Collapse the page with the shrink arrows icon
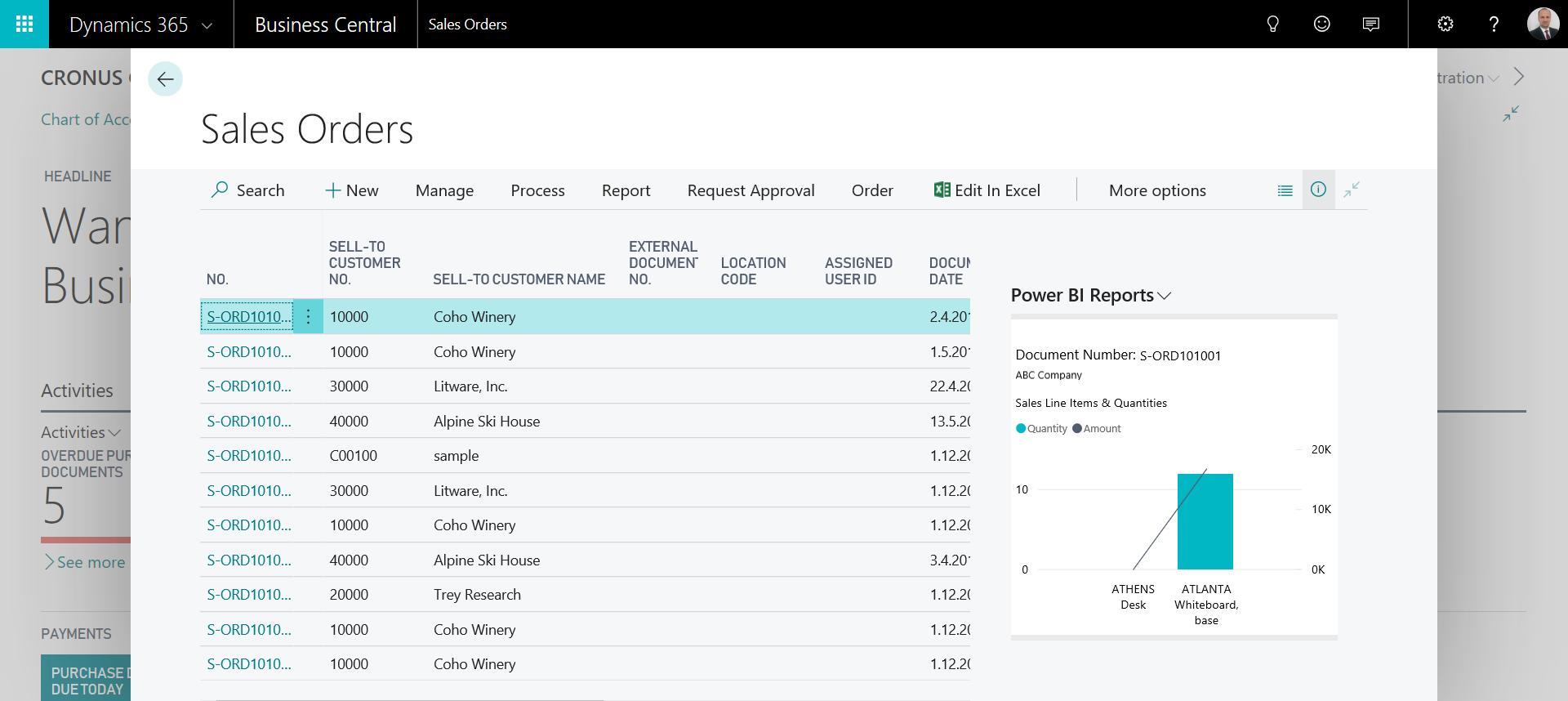1568x701 pixels. tap(1352, 190)
